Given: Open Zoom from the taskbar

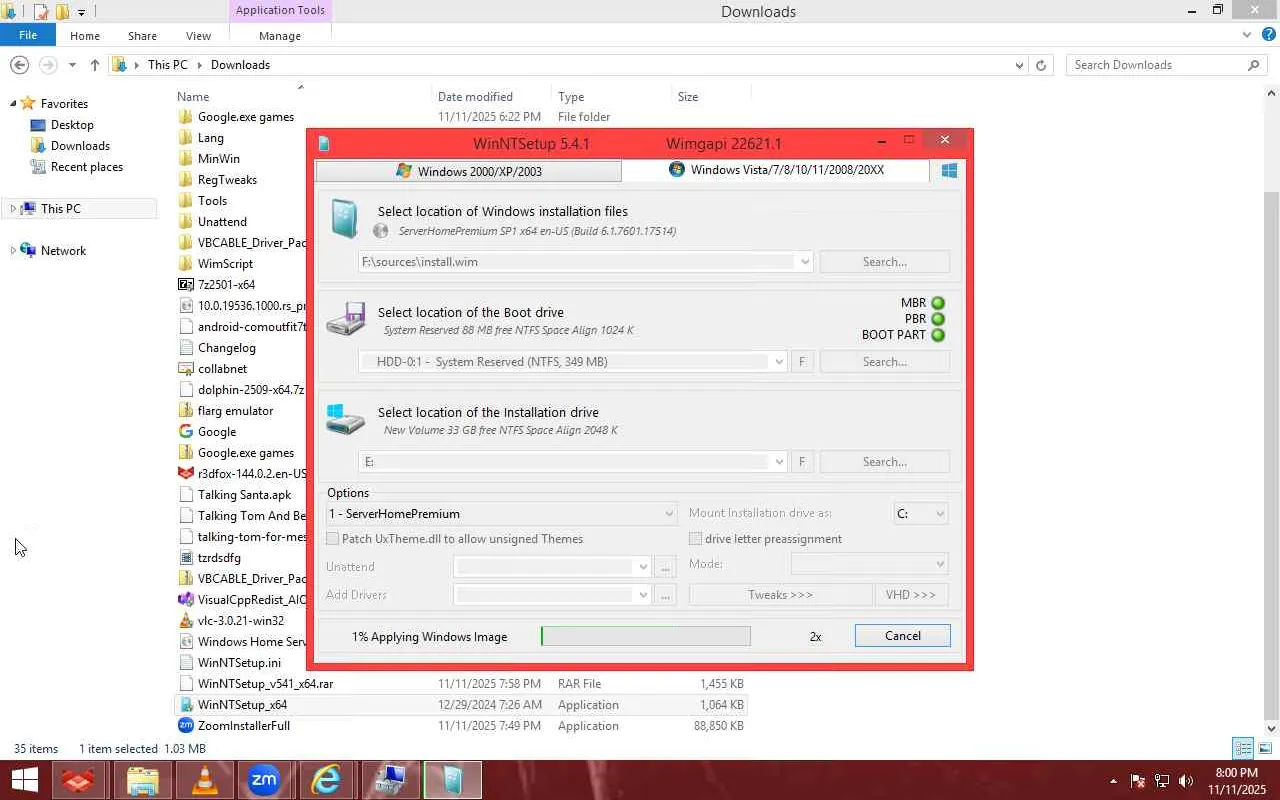Looking at the screenshot, I should click(264, 780).
